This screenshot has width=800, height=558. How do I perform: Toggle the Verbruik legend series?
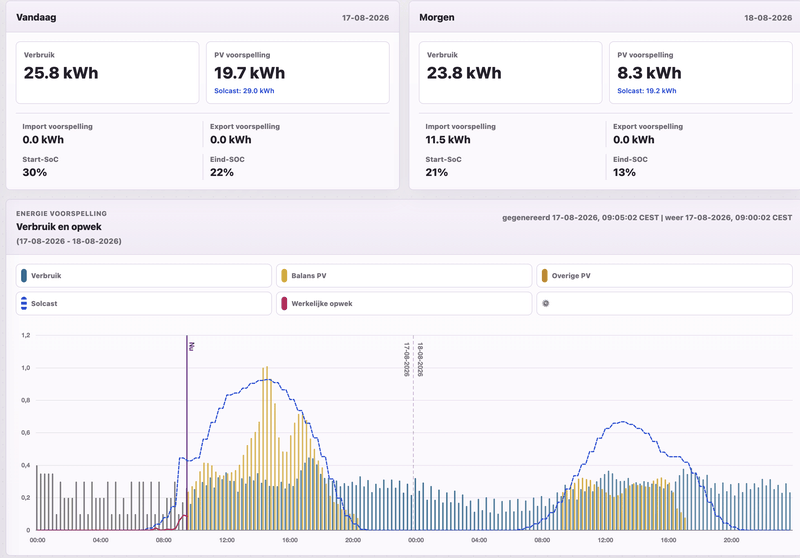[x=143, y=275]
